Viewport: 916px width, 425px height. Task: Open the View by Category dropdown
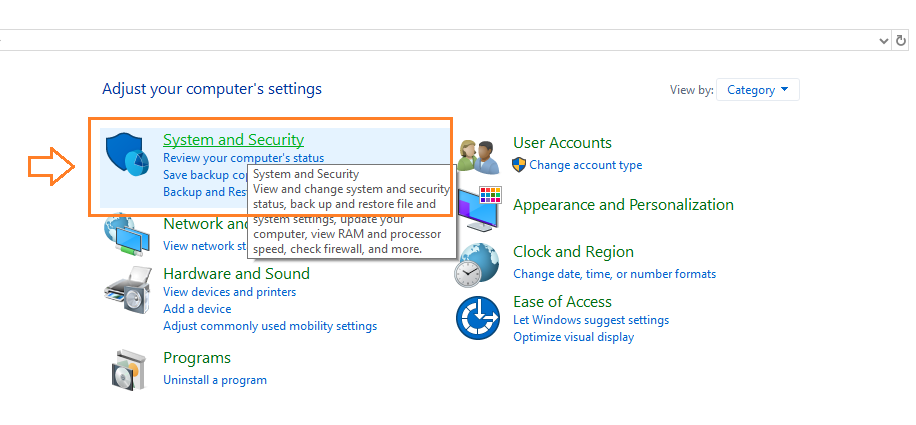tap(758, 90)
